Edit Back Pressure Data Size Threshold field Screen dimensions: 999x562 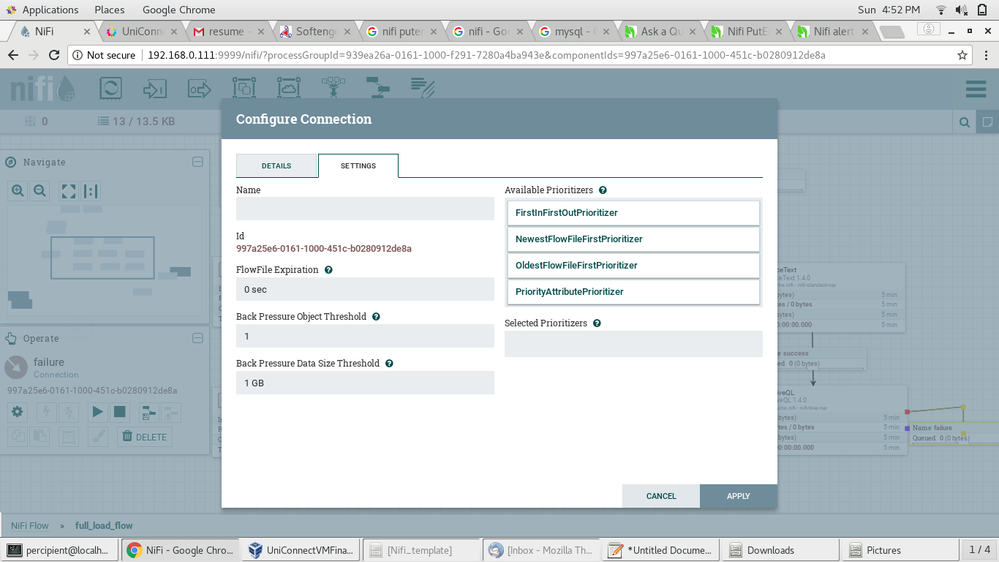coord(365,383)
